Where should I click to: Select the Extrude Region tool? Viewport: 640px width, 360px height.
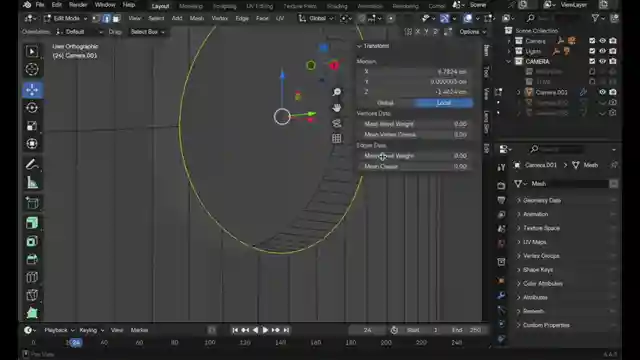pos(32,223)
